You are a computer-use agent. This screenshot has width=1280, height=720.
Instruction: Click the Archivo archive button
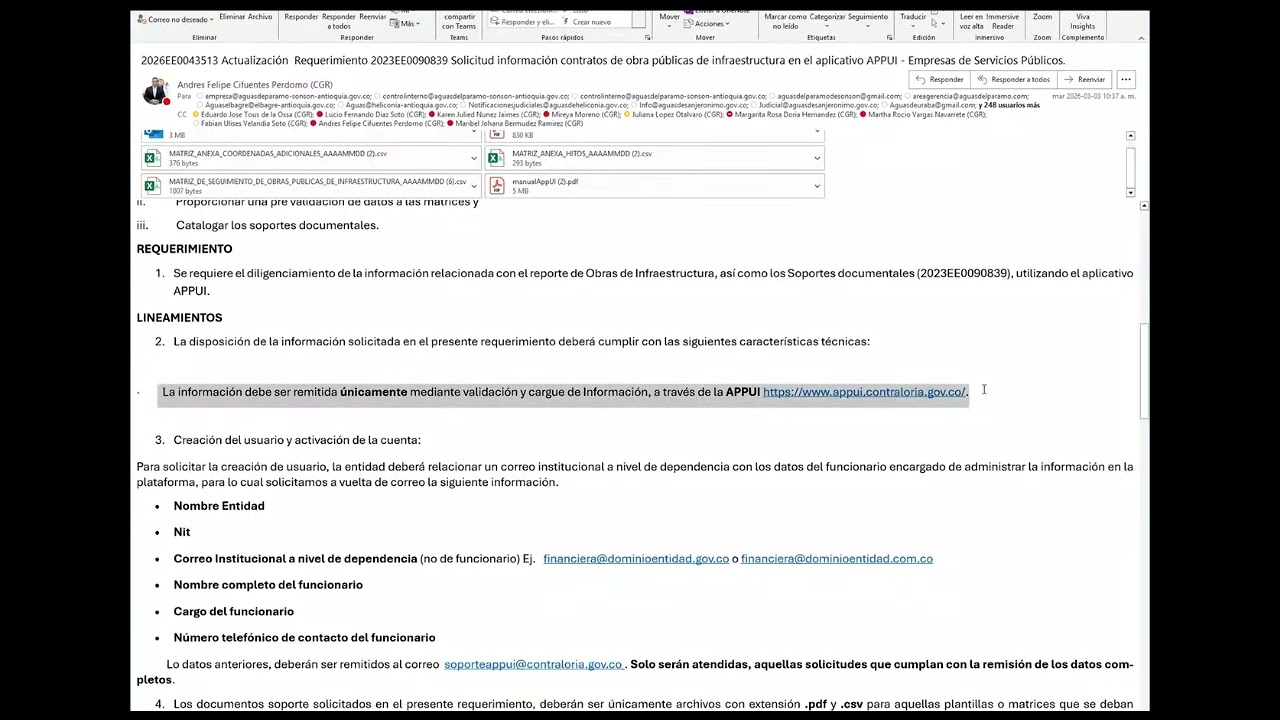260,17
